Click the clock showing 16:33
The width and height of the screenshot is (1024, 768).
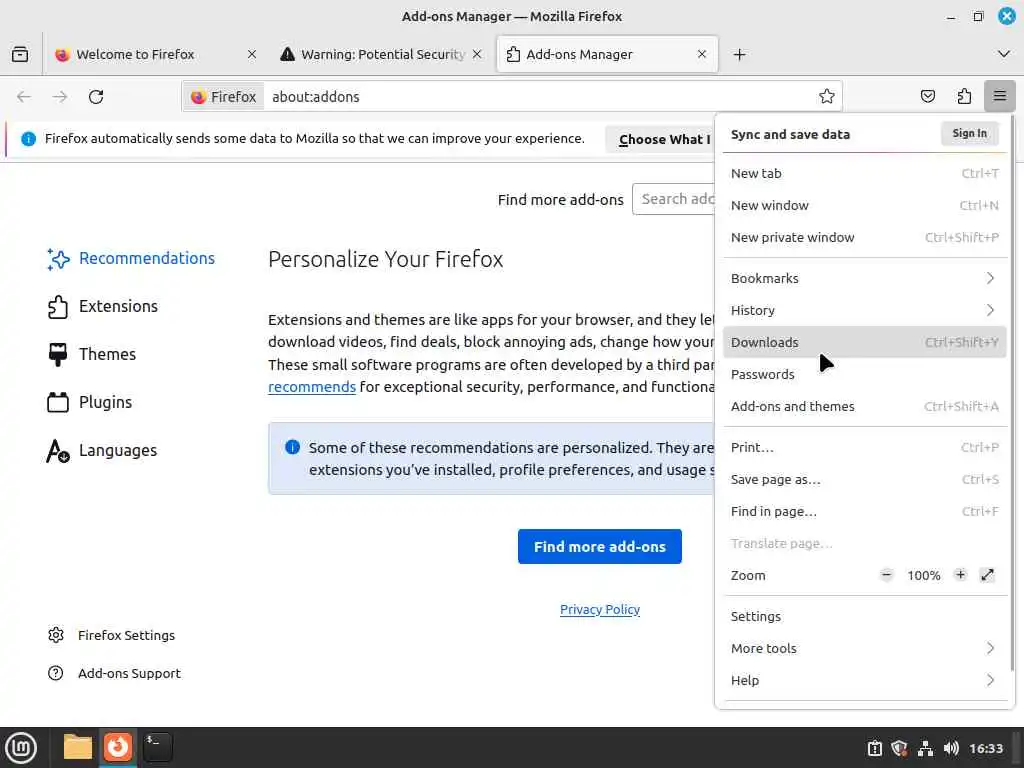[986, 748]
